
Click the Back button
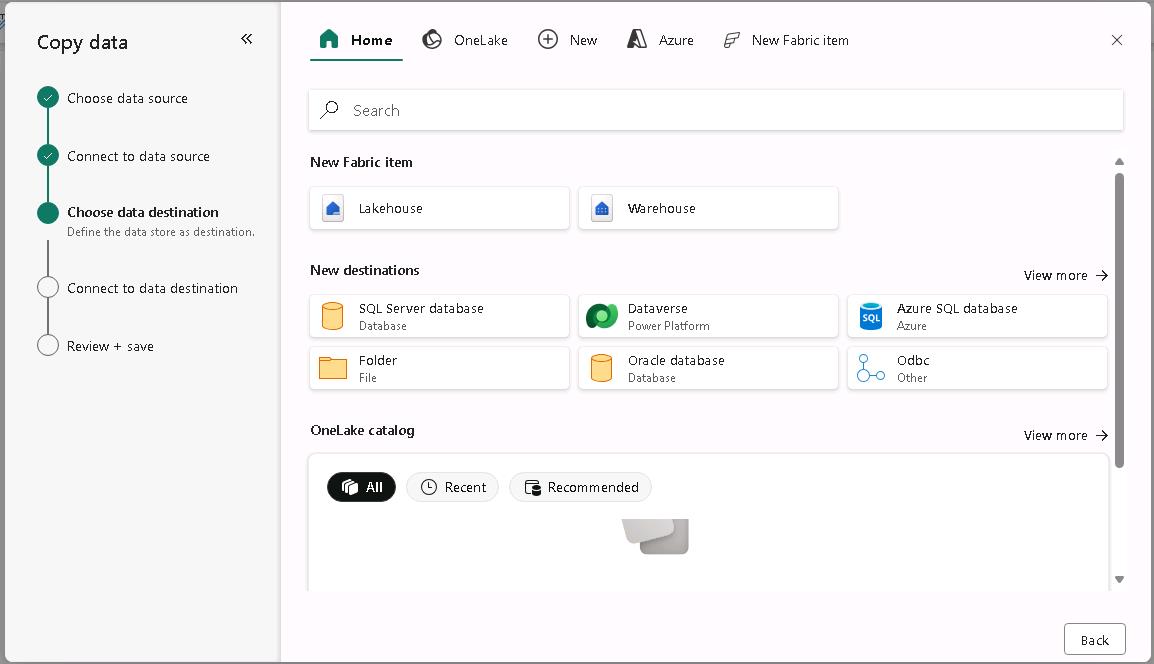tap(1094, 640)
